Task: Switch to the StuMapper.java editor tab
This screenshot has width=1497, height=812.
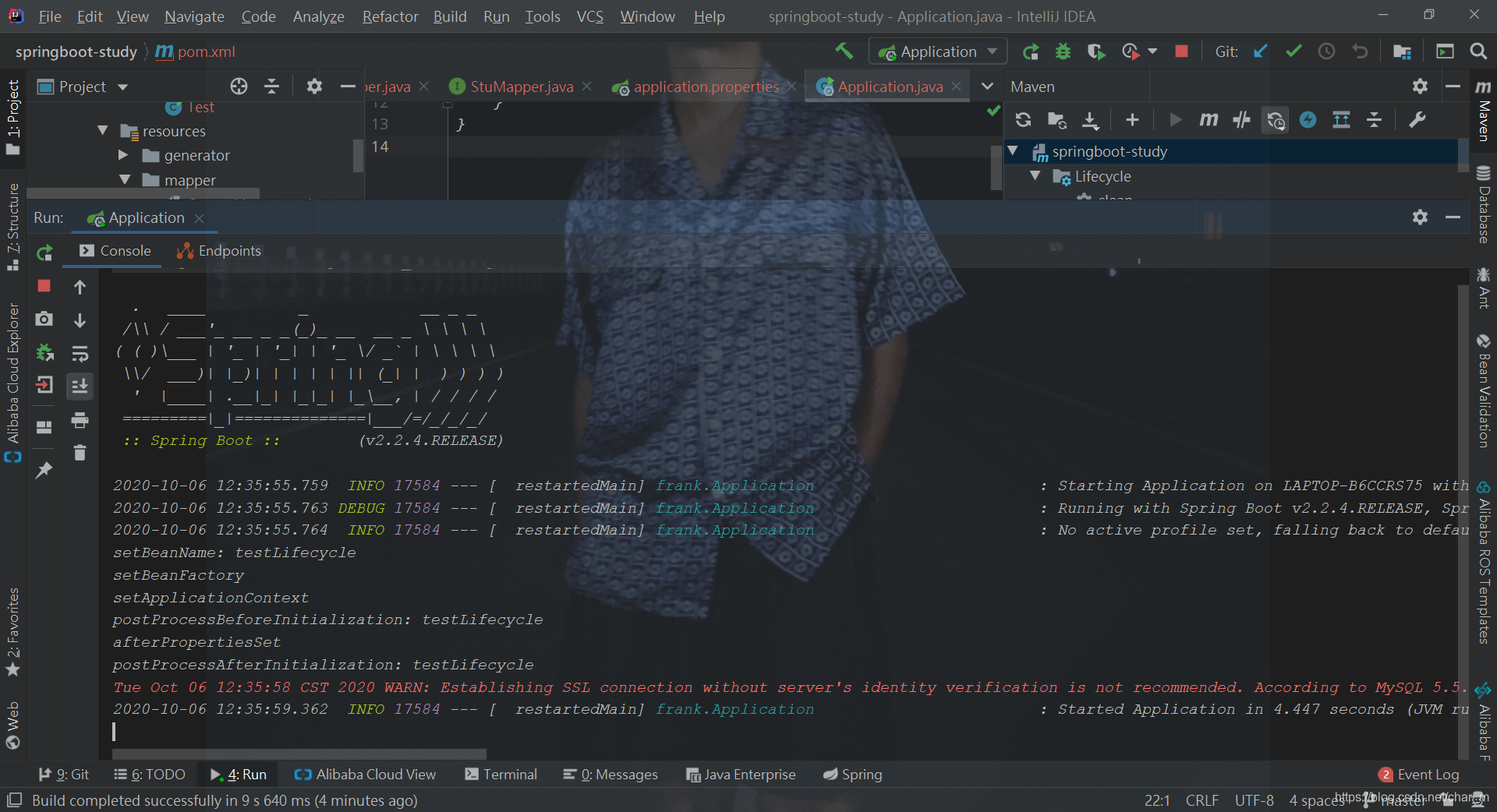Action: click(521, 86)
